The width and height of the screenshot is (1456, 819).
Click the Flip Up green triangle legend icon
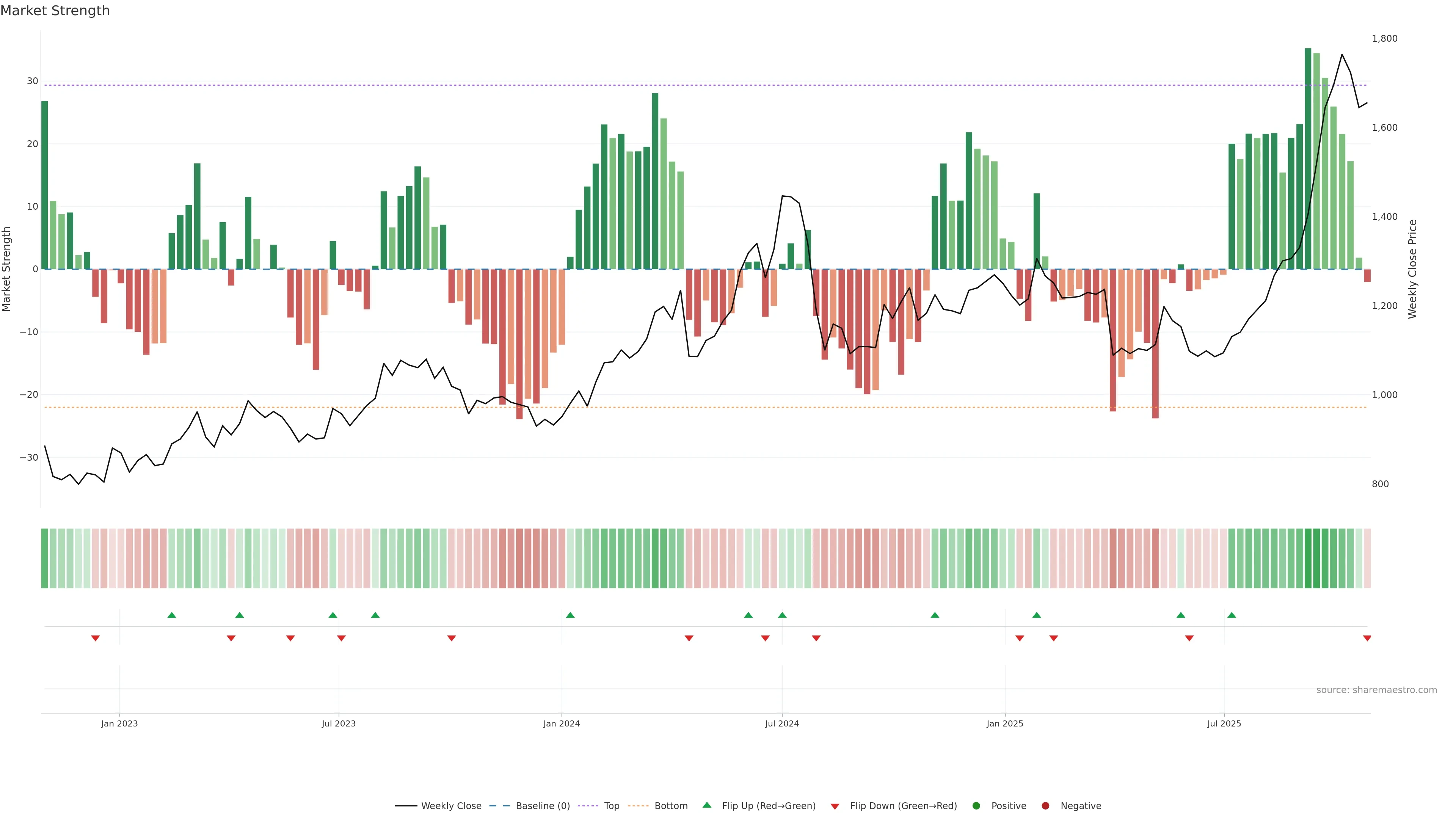click(x=706, y=805)
